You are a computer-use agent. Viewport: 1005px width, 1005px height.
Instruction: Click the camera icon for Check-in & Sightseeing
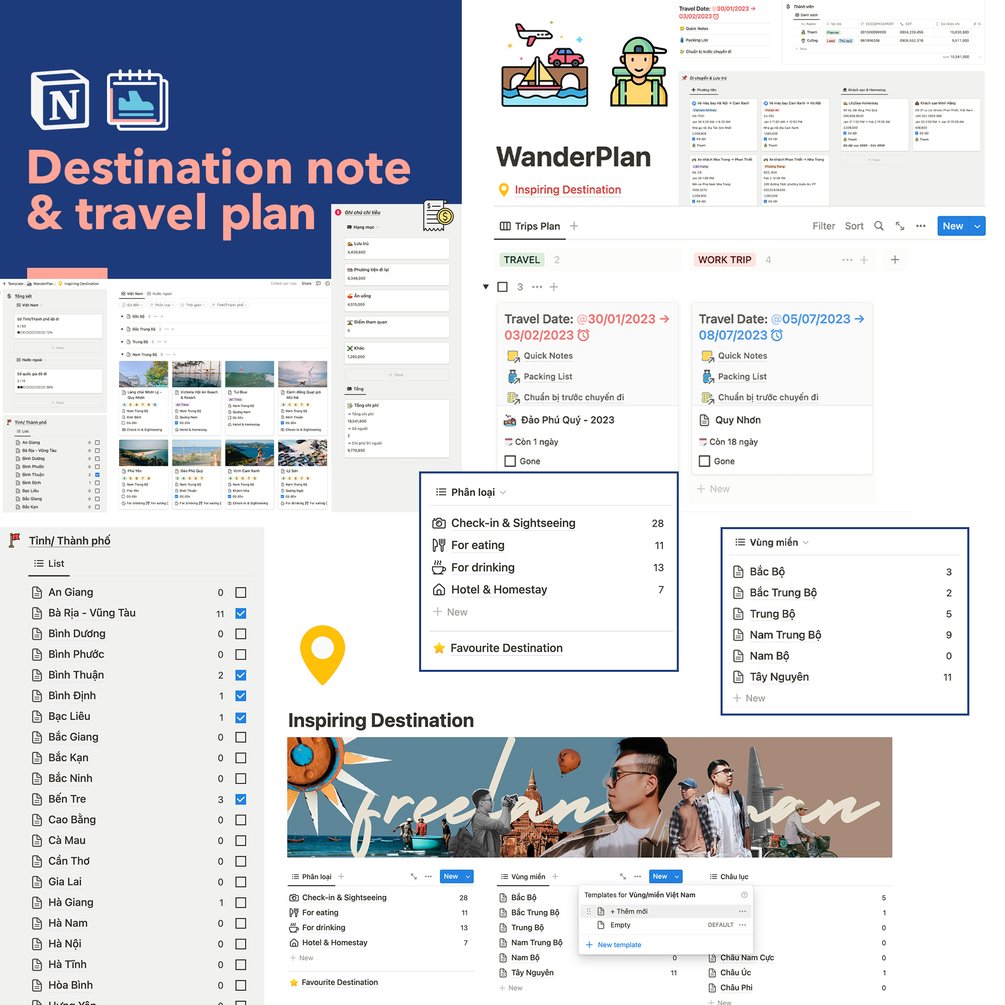click(x=439, y=523)
